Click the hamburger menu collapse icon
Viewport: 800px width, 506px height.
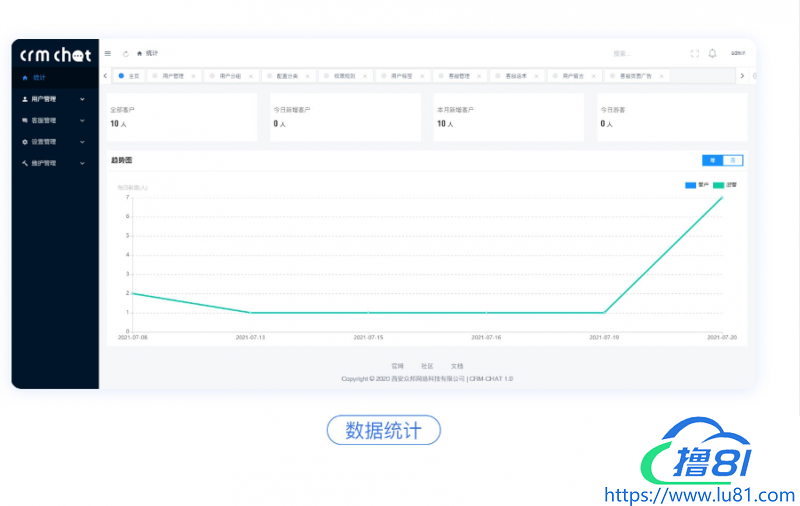click(x=108, y=53)
